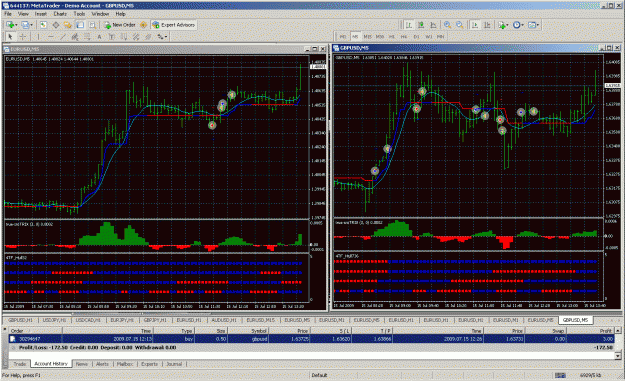
Task: Switch chart to line chart style
Action: (433, 25)
